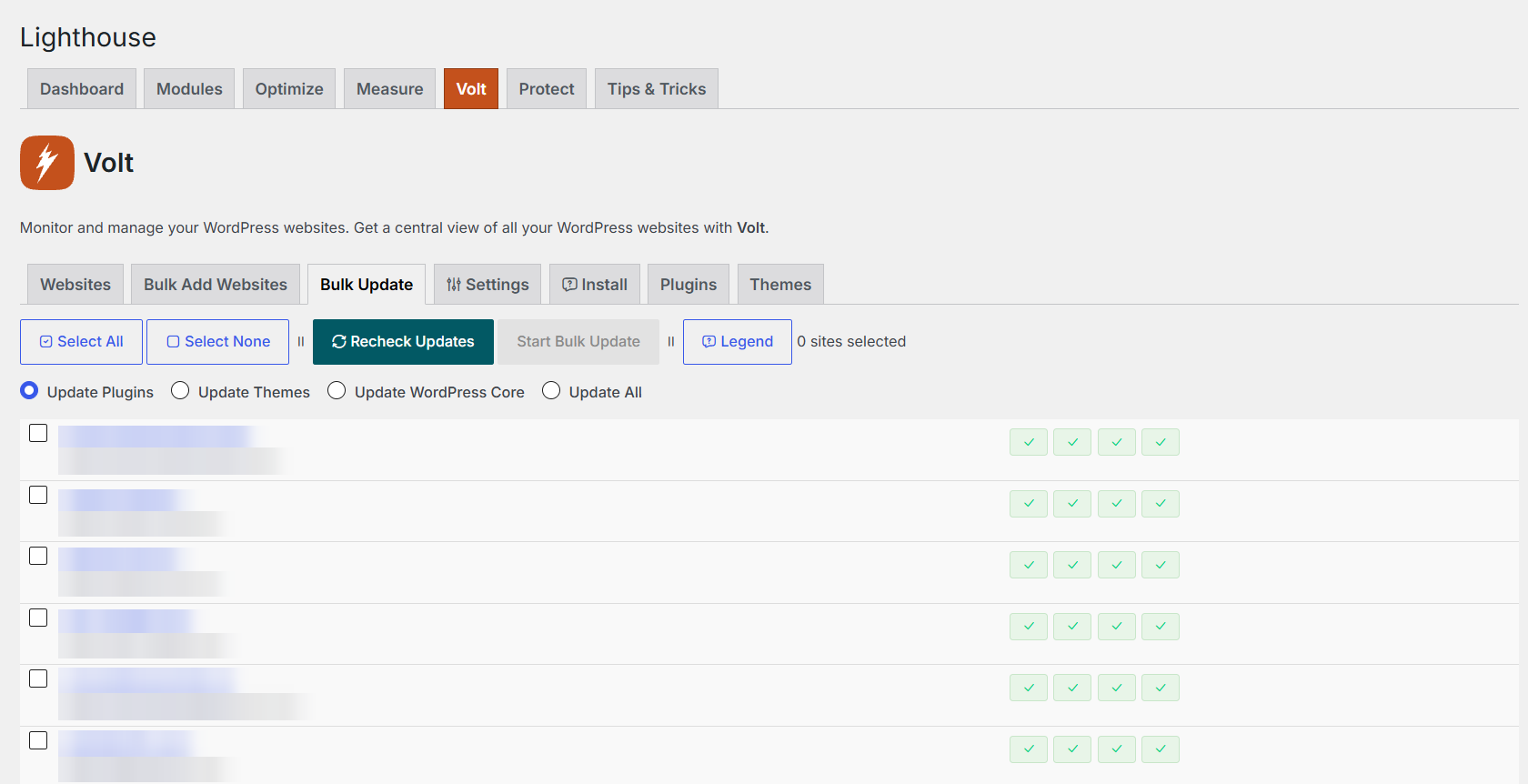Go to the Measure tab
The height and width of the screenshot is (784, 1528).
click(389, 89)
